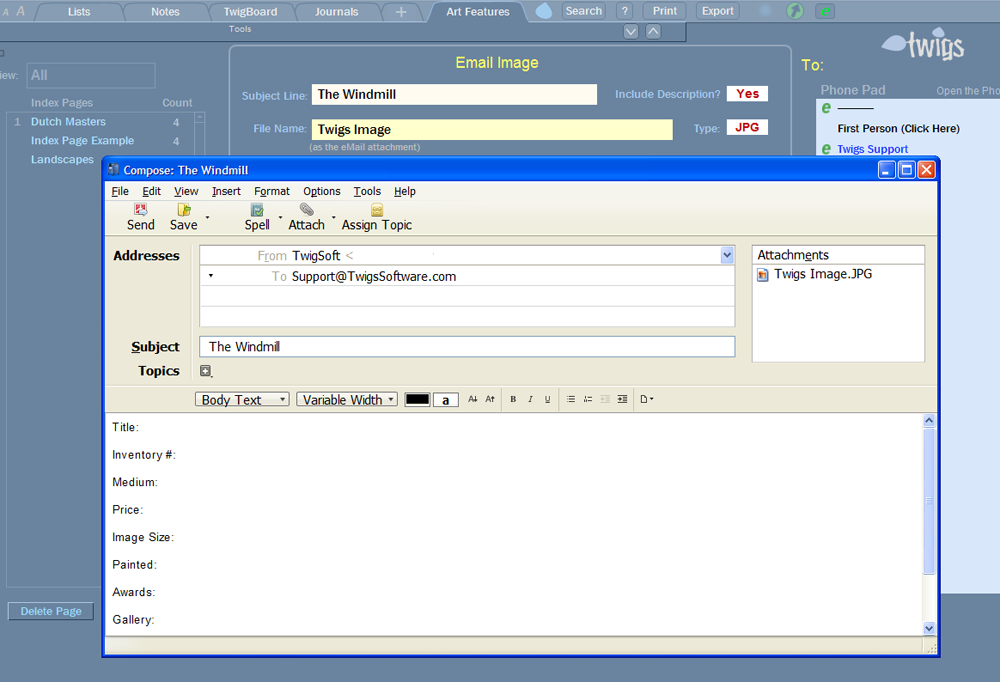Screen dimensions: 1000x682
Task: Open the Variable Width font dropdown
Action: coord(347,399)
